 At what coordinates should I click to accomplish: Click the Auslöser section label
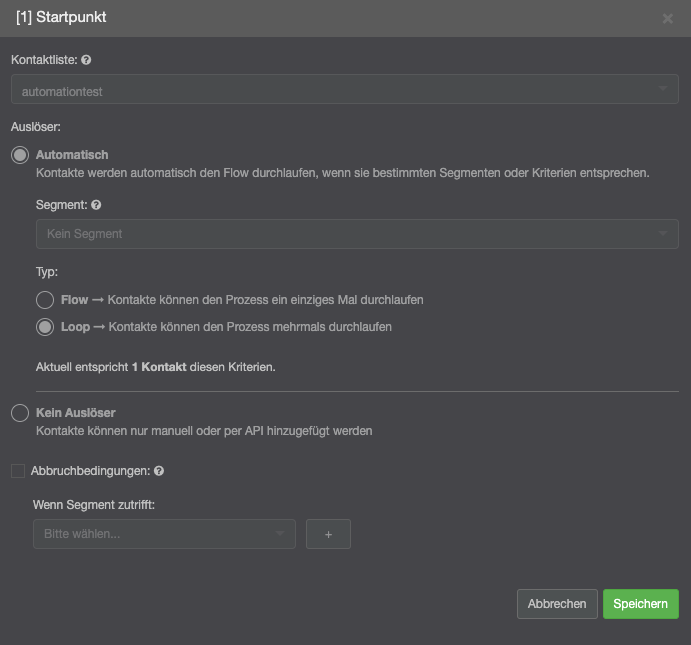pos(36,127)
